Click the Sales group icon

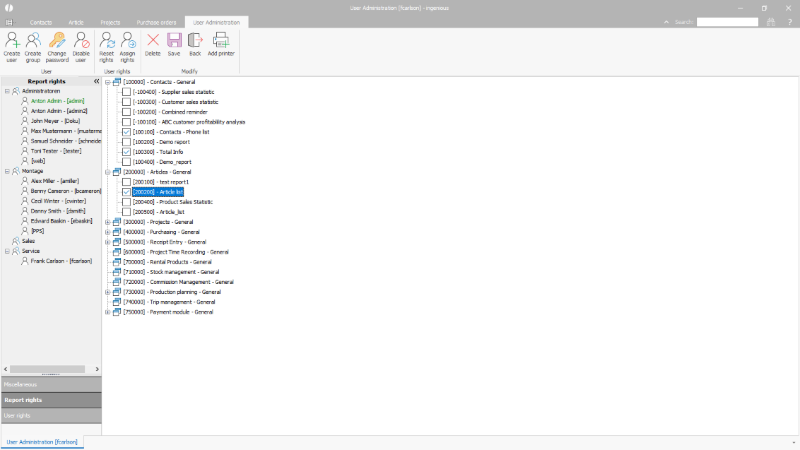16,241
